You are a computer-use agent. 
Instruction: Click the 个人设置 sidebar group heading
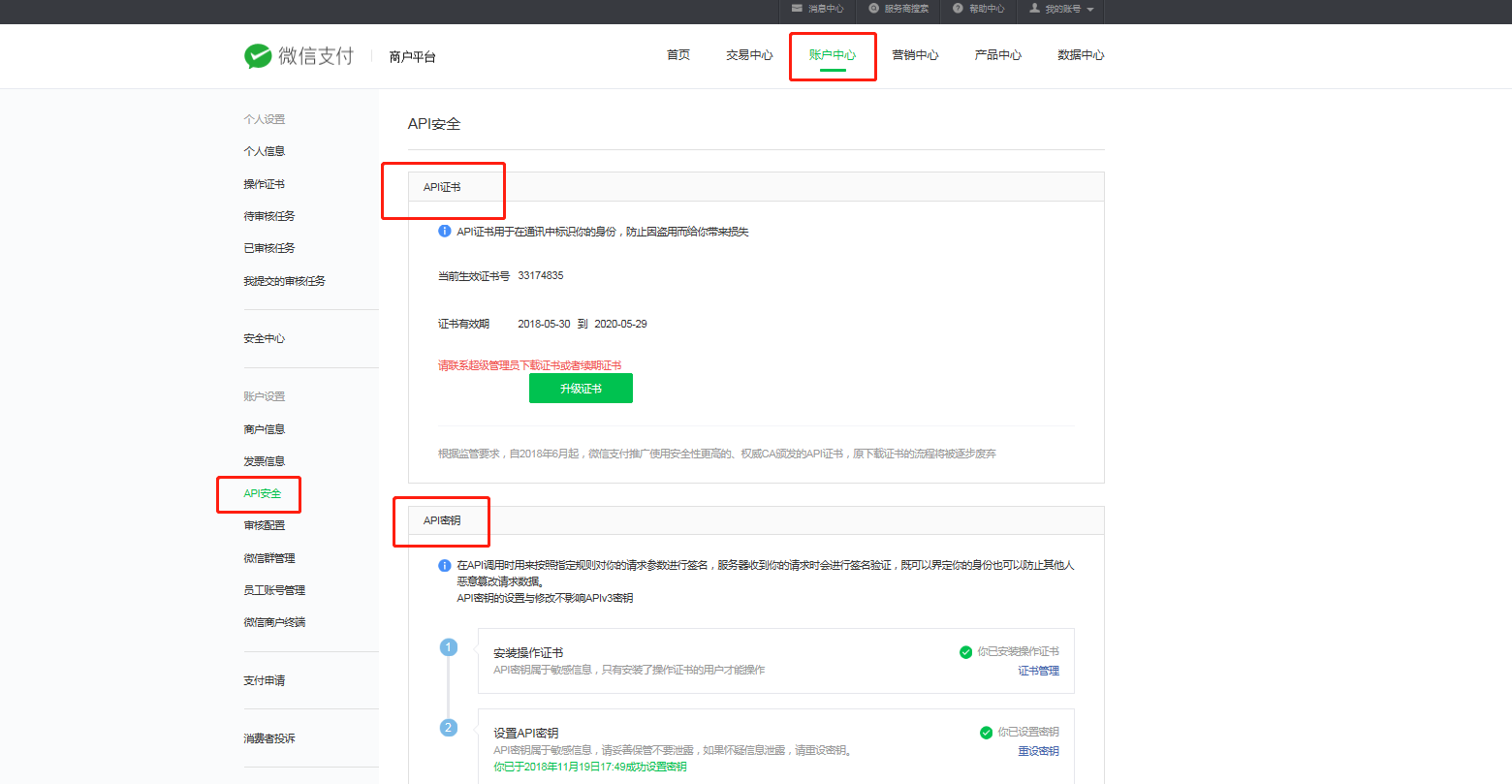click(x=265, y=119)
